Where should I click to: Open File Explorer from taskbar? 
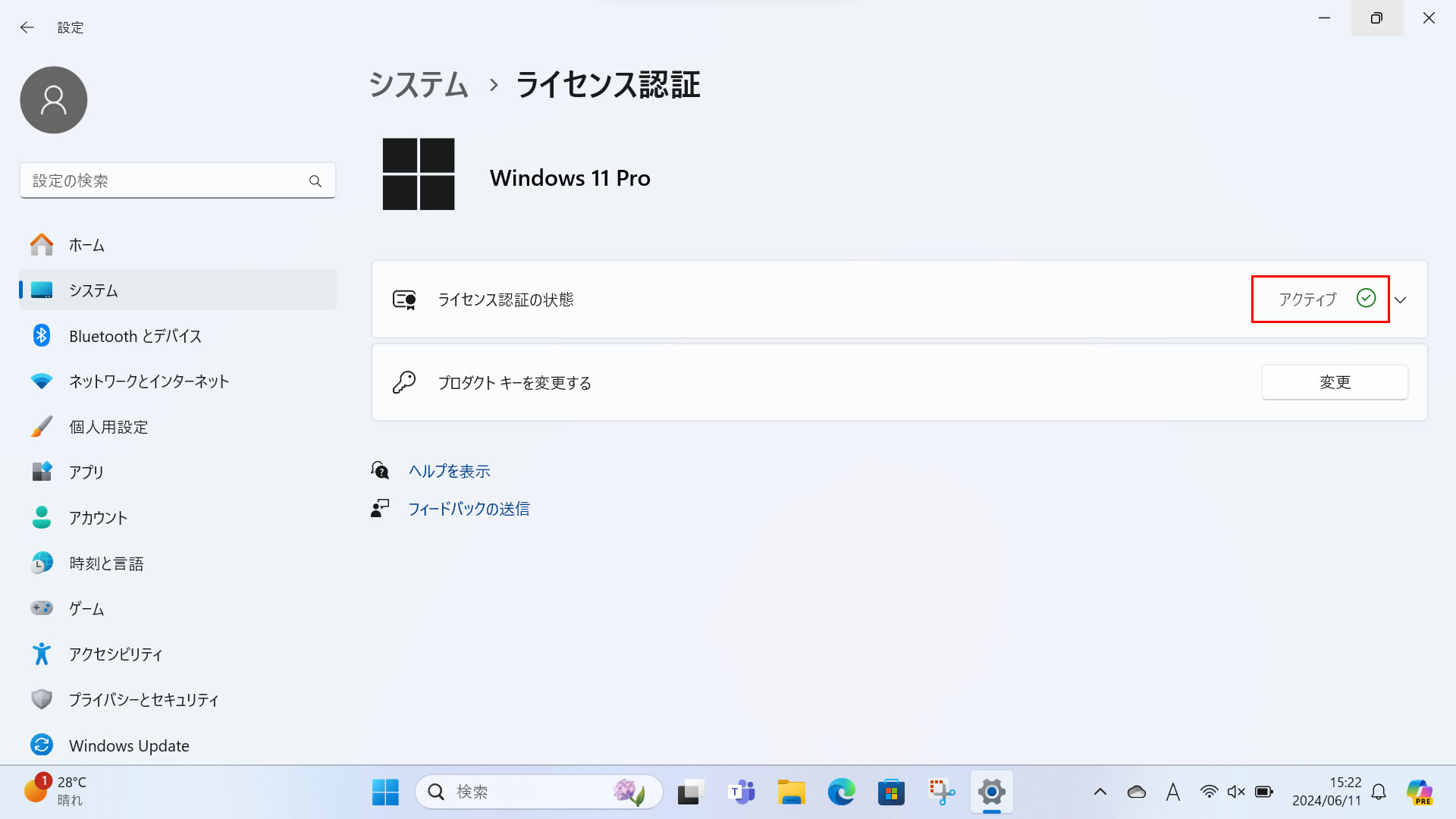point(791,792)
